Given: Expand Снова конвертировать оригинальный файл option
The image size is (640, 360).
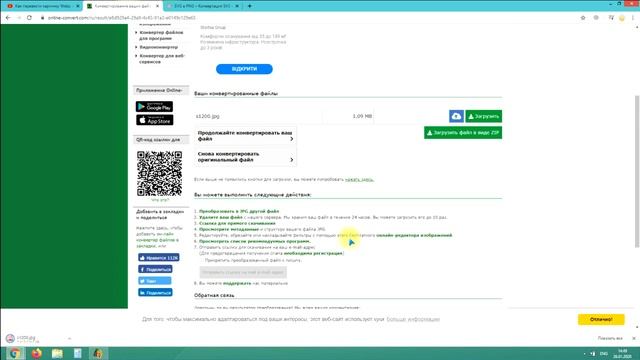Looking at the screenshot, I should point(245,157).
